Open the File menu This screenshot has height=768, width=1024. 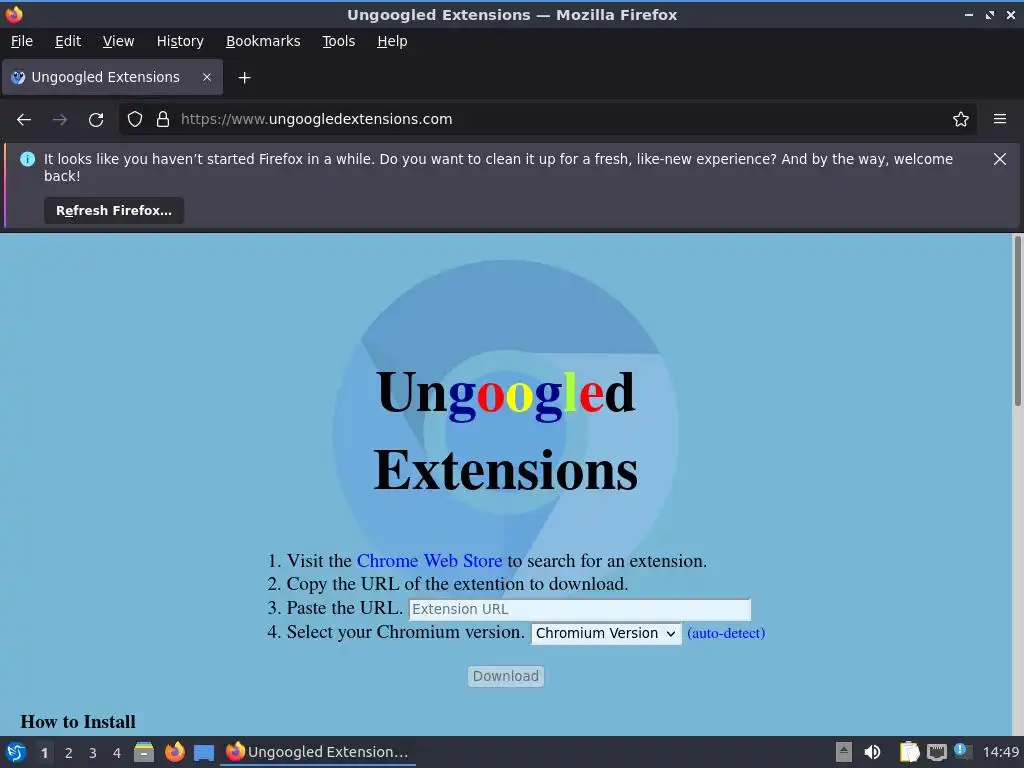(x=22, y=41)
